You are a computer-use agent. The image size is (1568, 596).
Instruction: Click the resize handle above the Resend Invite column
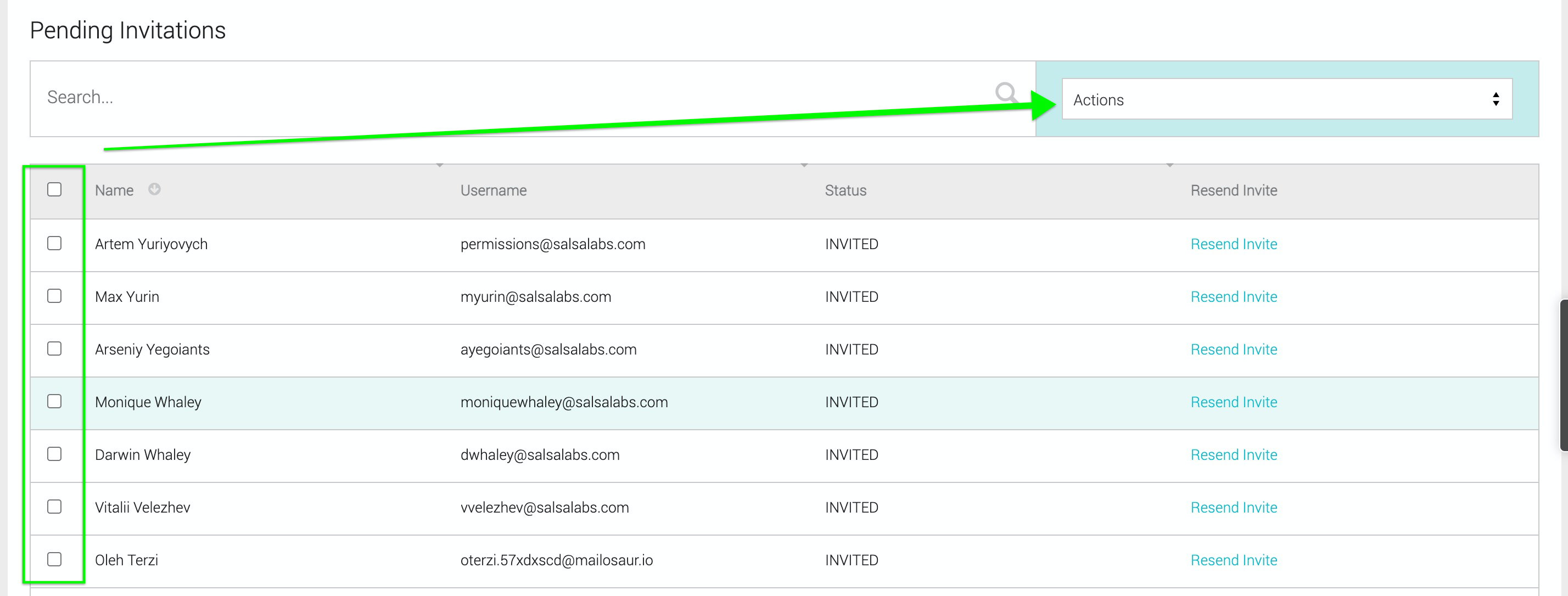point(1169,165)
